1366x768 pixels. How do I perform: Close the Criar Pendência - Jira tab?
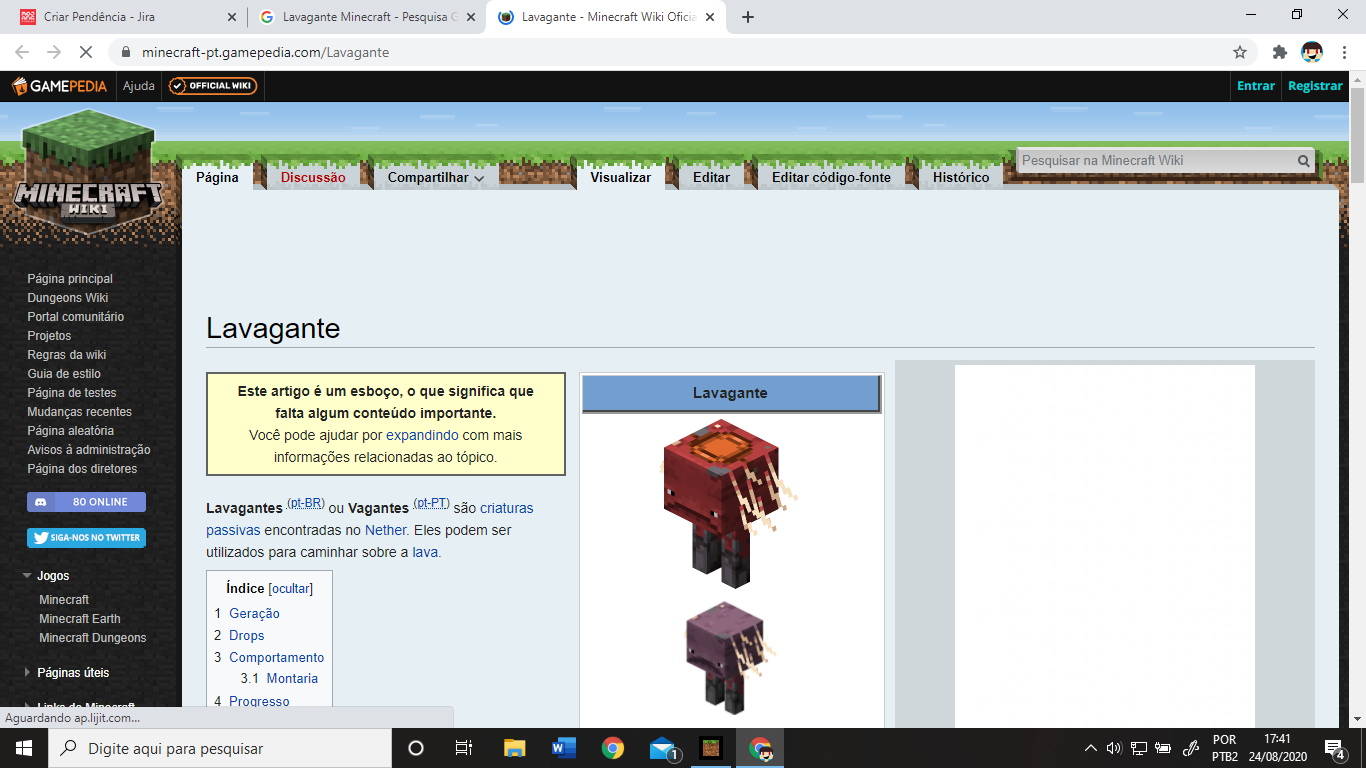[232, 17]
